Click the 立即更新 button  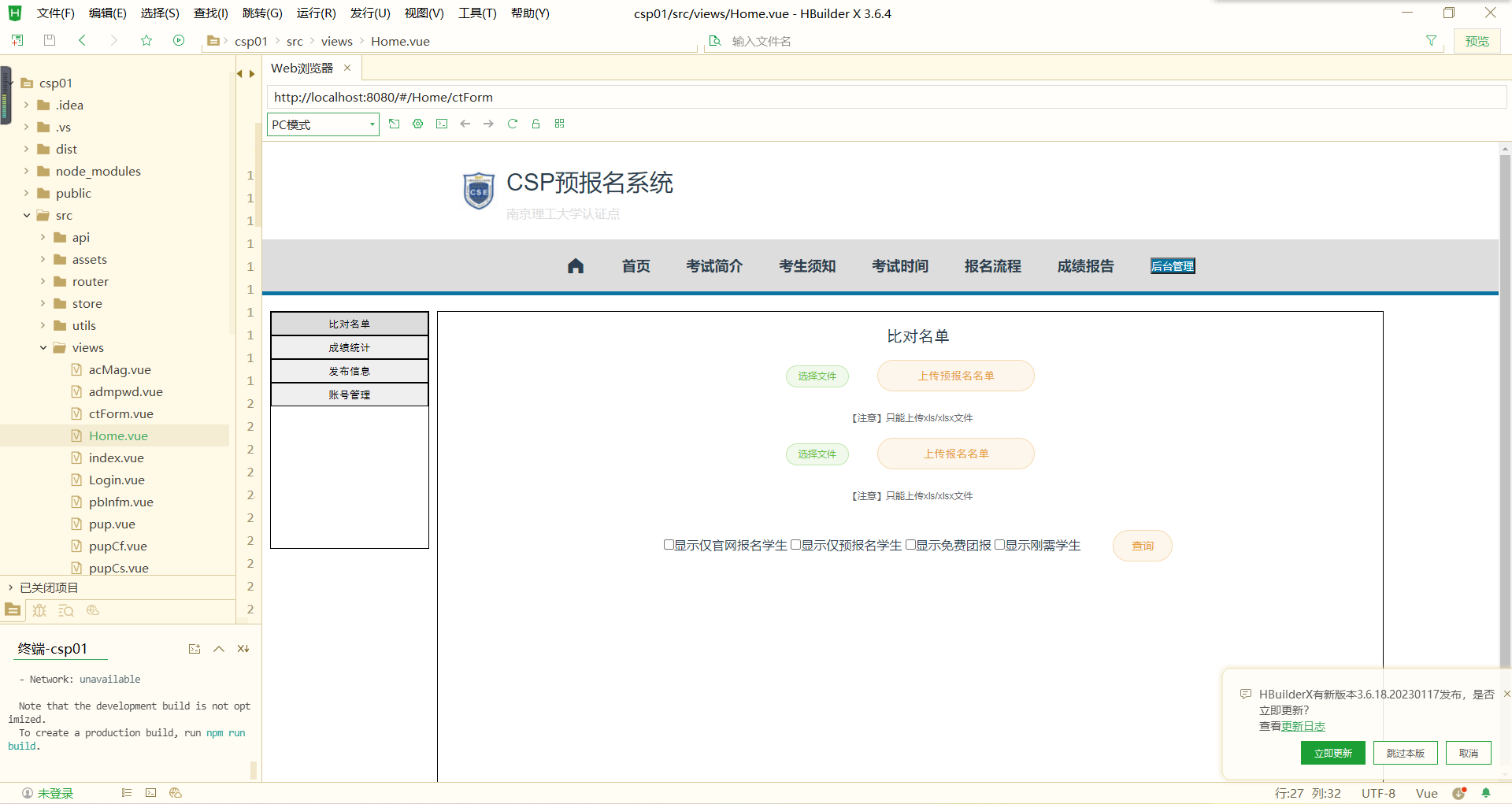[1332, 753]
